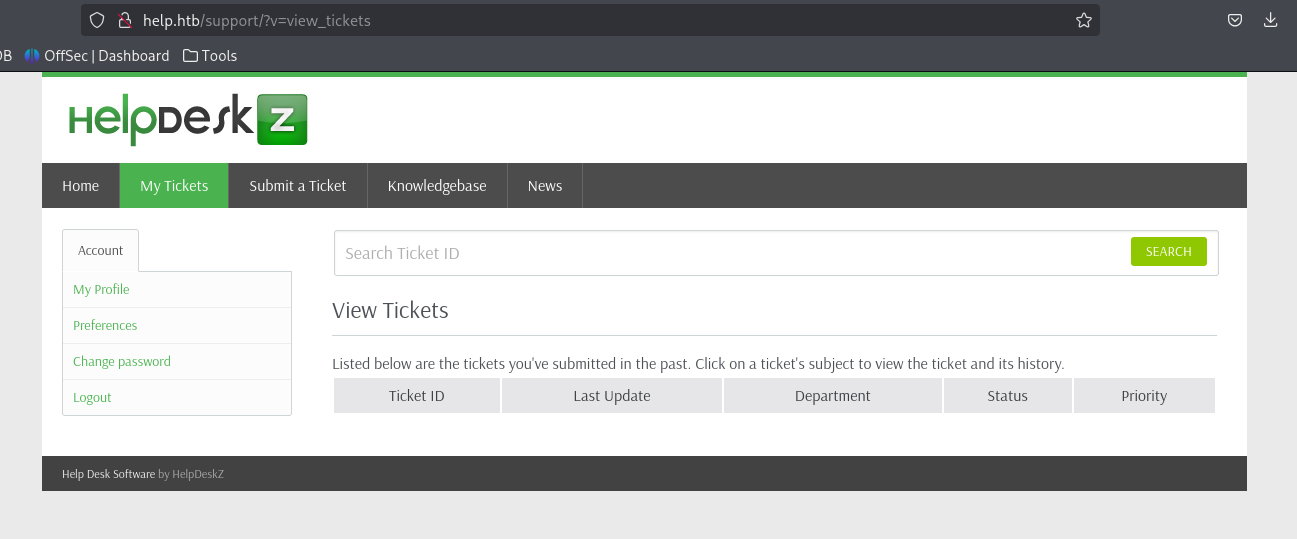Screen dimensions: 1297x539
Task: Click the Search Ticket ID field
Action: (x=730, y=254)
